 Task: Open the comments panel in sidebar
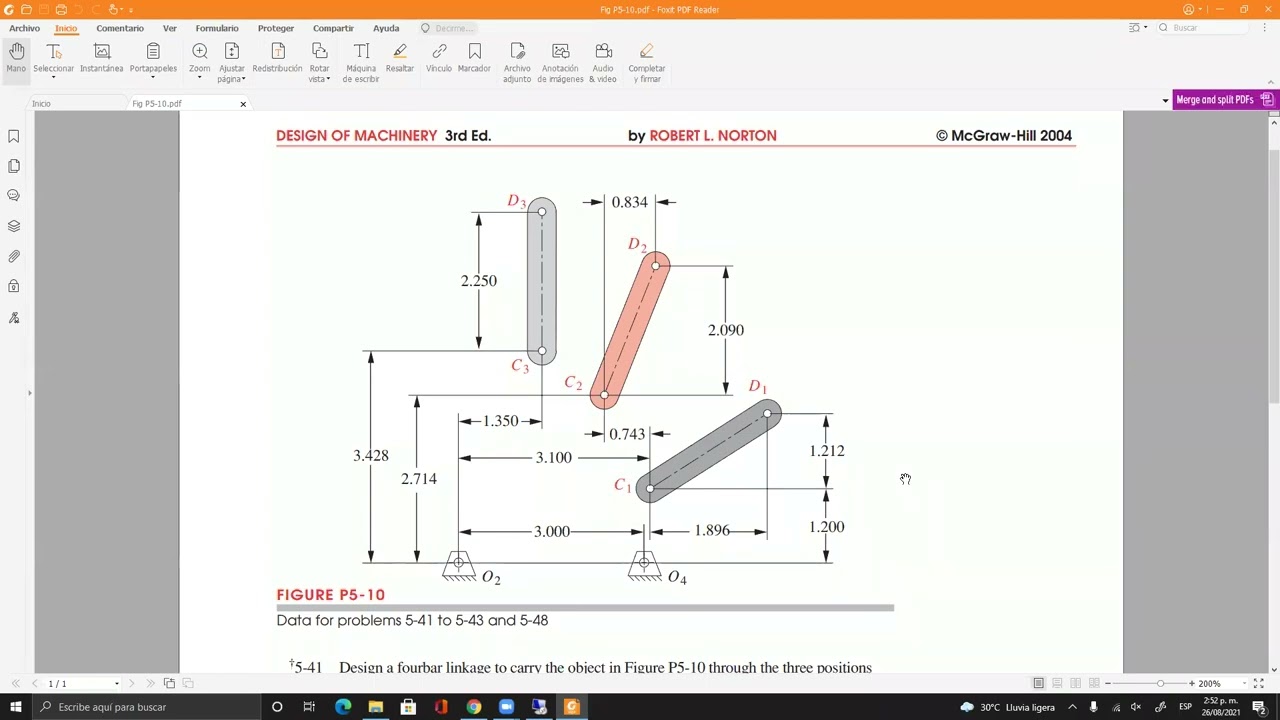(x=14, y=196)
